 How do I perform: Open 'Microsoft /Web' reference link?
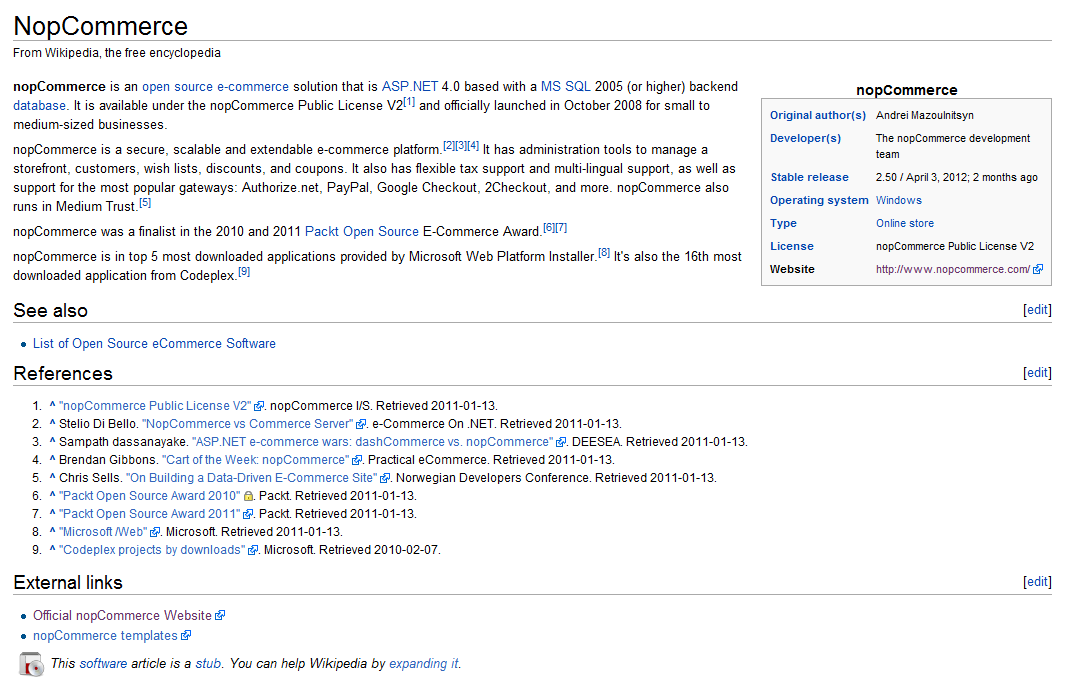click(103, 532)
